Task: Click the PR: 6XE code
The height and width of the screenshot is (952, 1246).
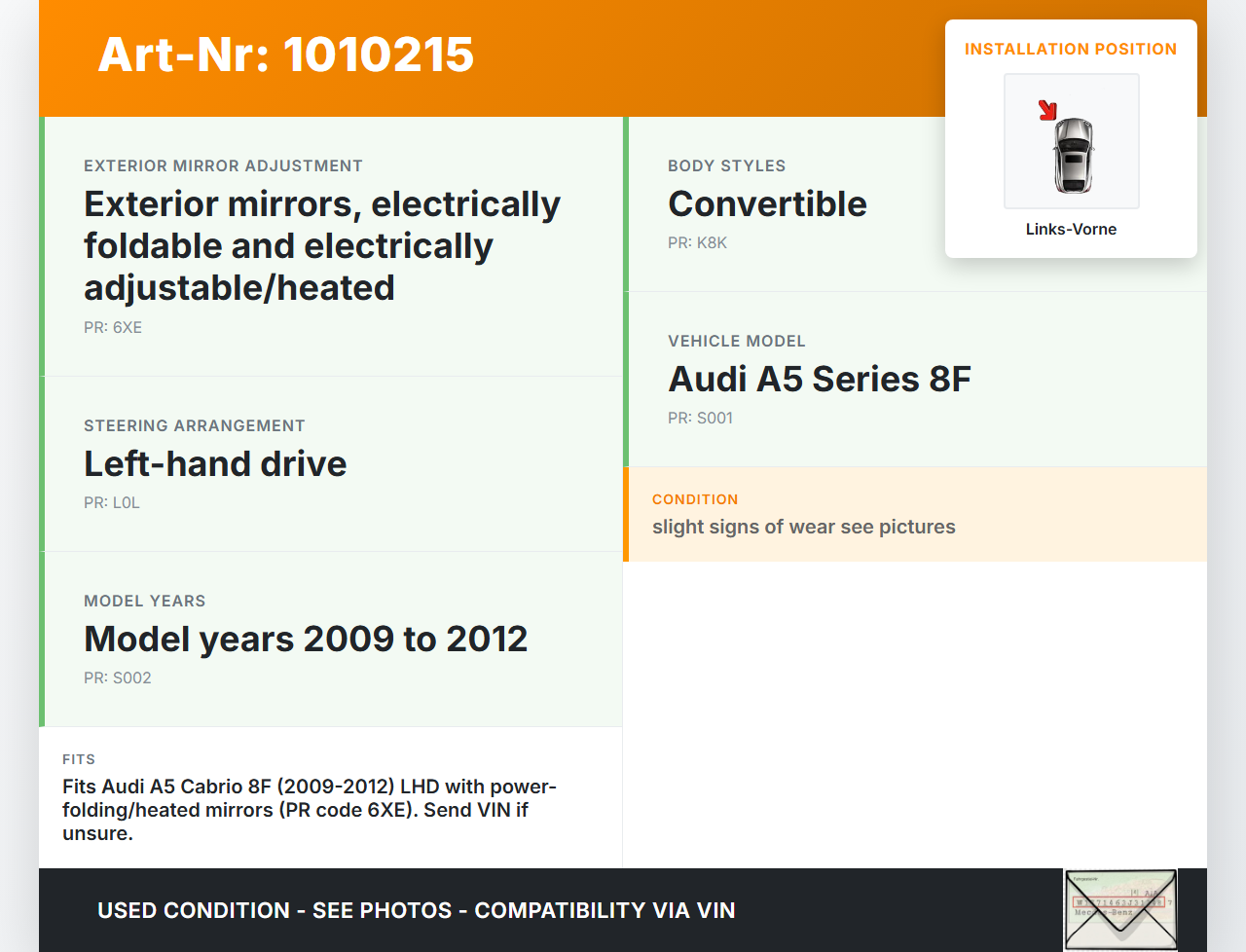Action: [x=113, y=327]
